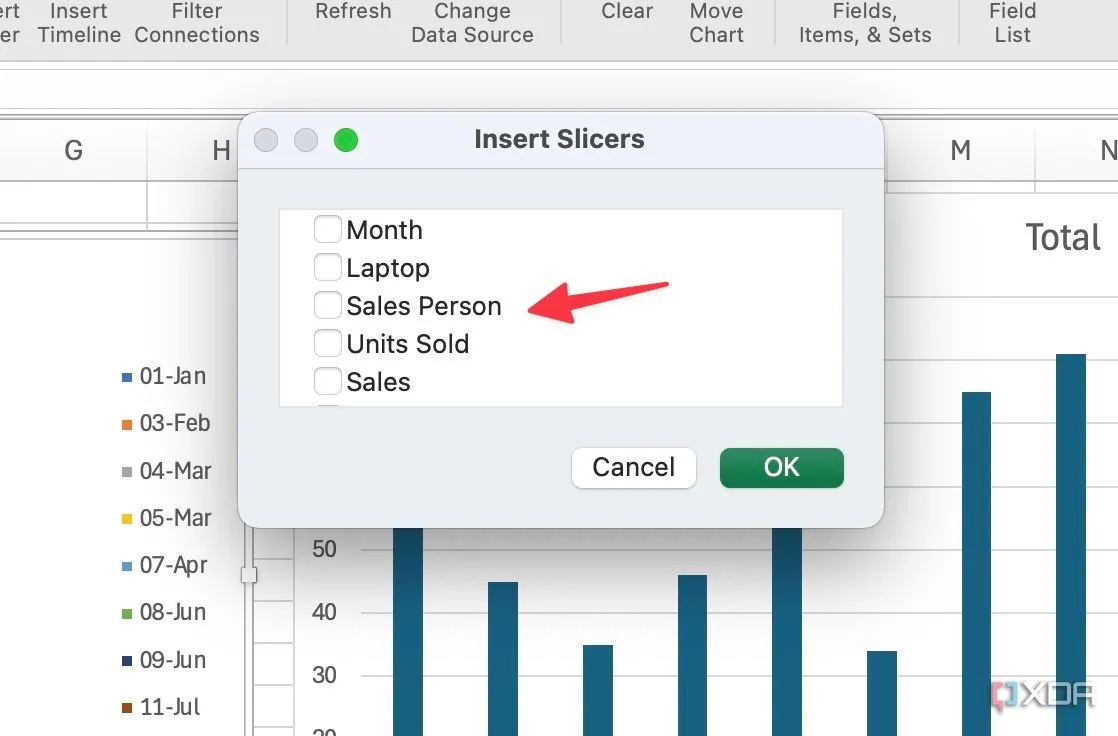Click the 01-Jan legend color marker

pyautogui.click(x=127, y=377)
